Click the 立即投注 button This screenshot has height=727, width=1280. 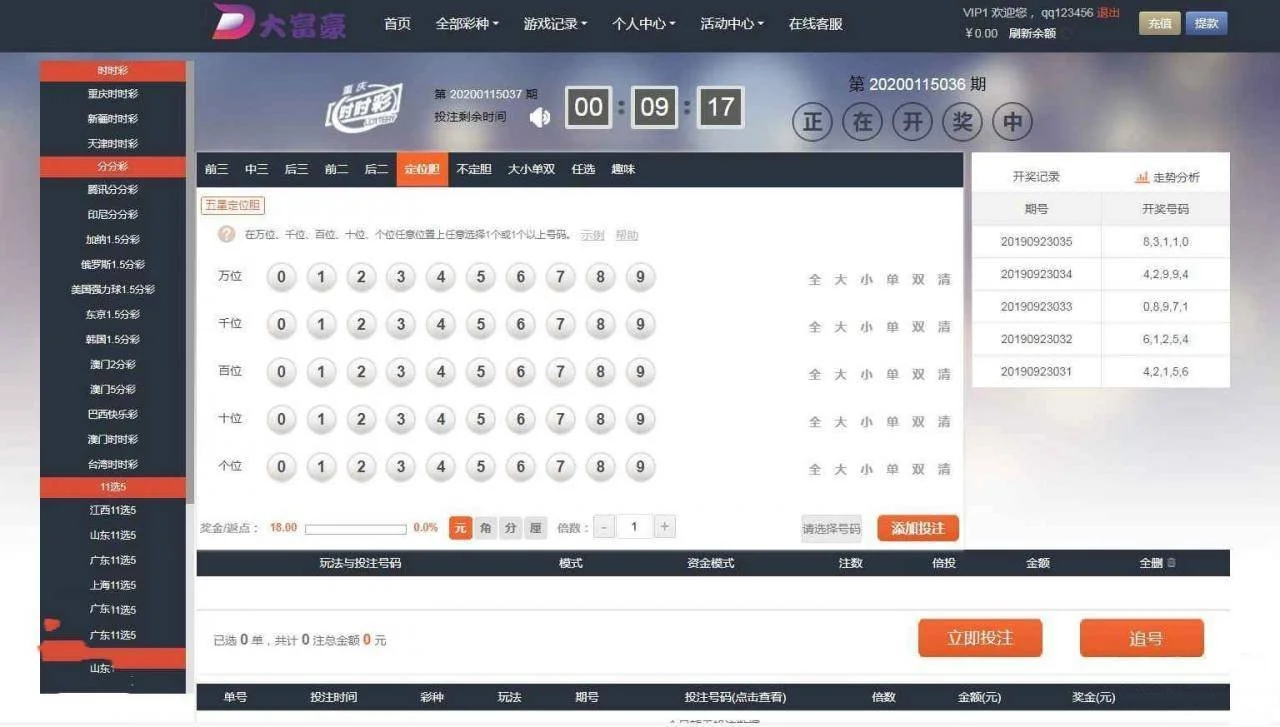click(x=980, y=638)
